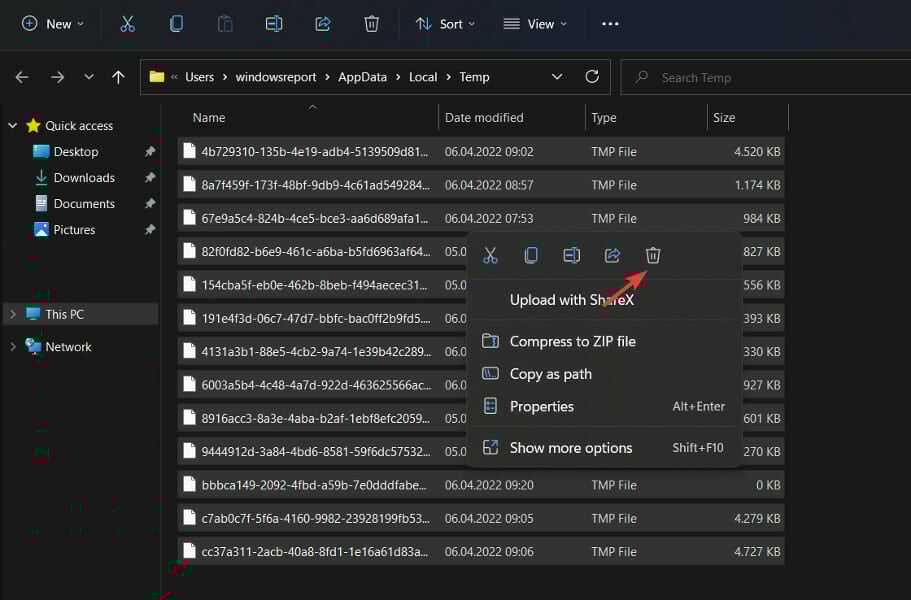Click windowsreport in the breadcrumb path
This screenshot has width=911, height=600.
point(276,77)
